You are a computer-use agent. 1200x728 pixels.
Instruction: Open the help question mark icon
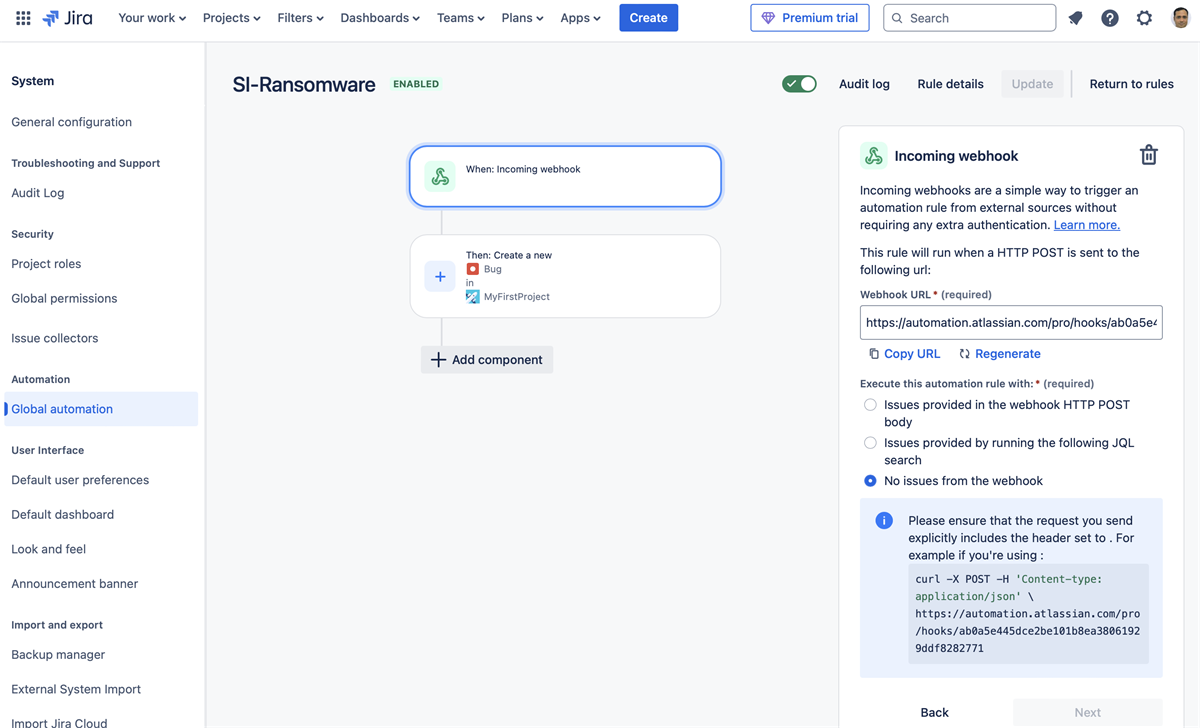(1110, 18)
